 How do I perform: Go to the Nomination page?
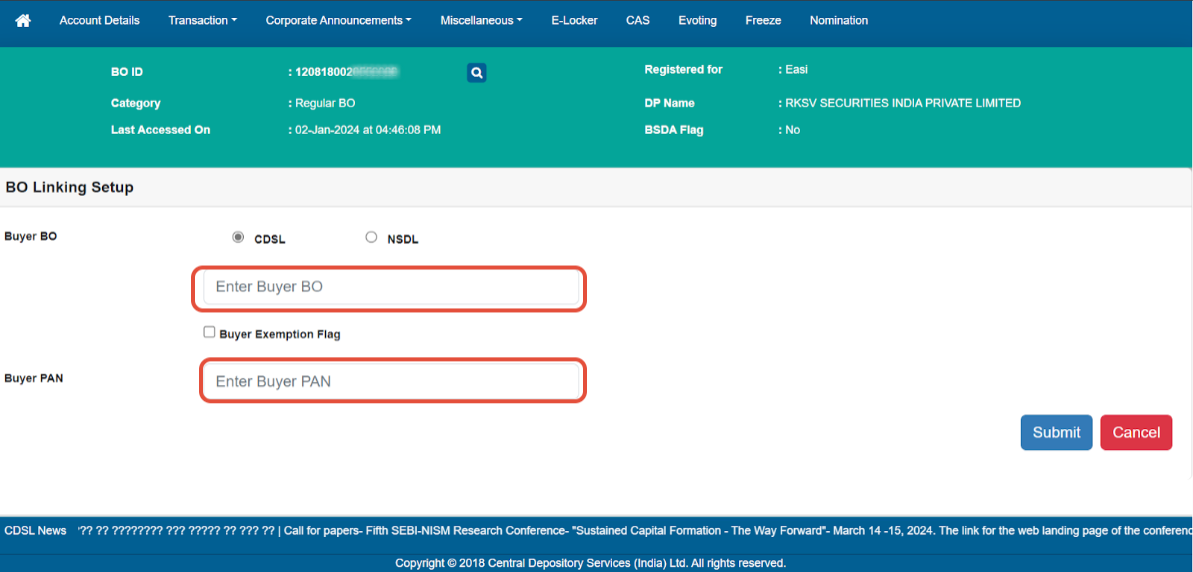tap(838, 20)
